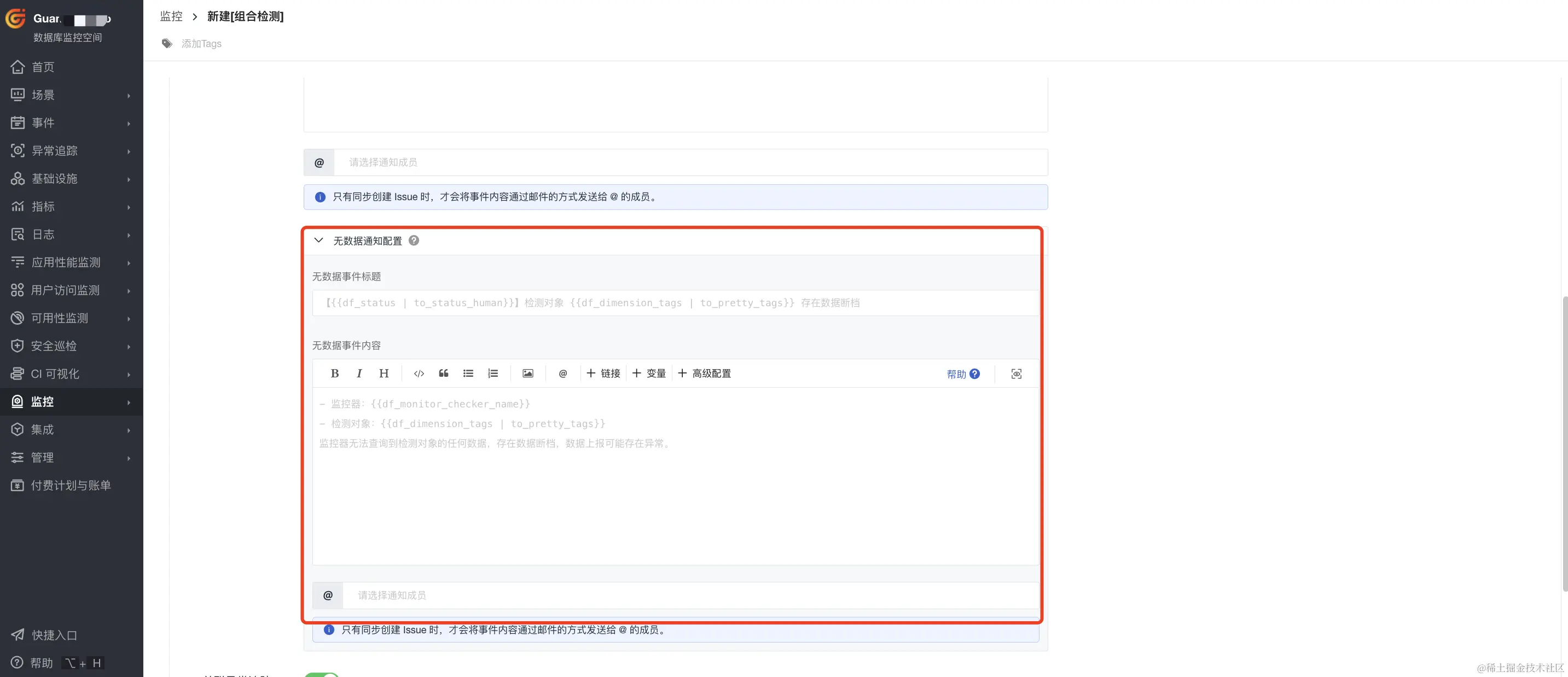Collapse the 无数据通知配置 section
The image size is (1568, 677).
click(318, 241)
